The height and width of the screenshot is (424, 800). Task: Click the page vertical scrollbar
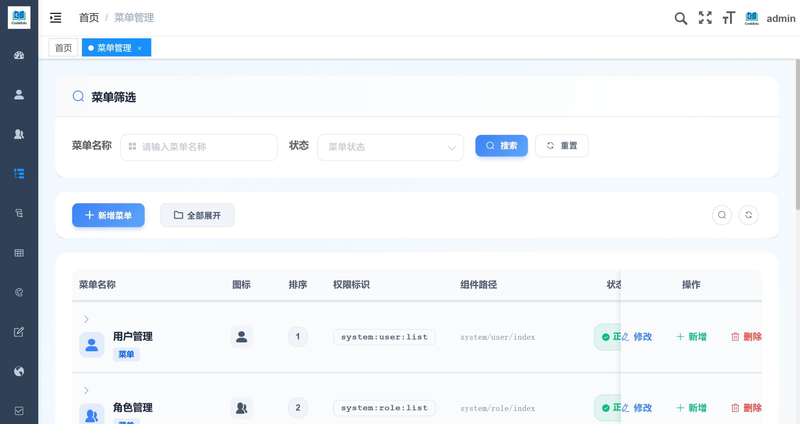point(797,135)
